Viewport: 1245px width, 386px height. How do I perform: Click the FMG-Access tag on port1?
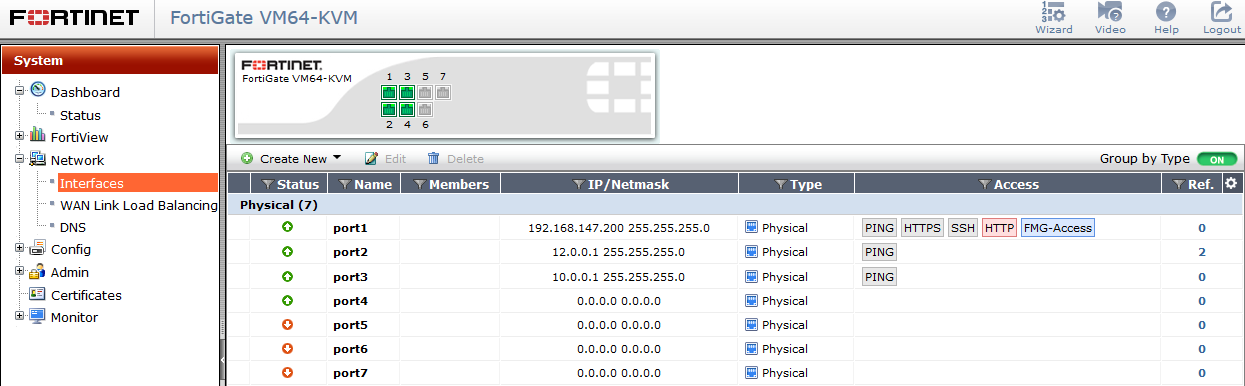click(x=1058, y=228)
